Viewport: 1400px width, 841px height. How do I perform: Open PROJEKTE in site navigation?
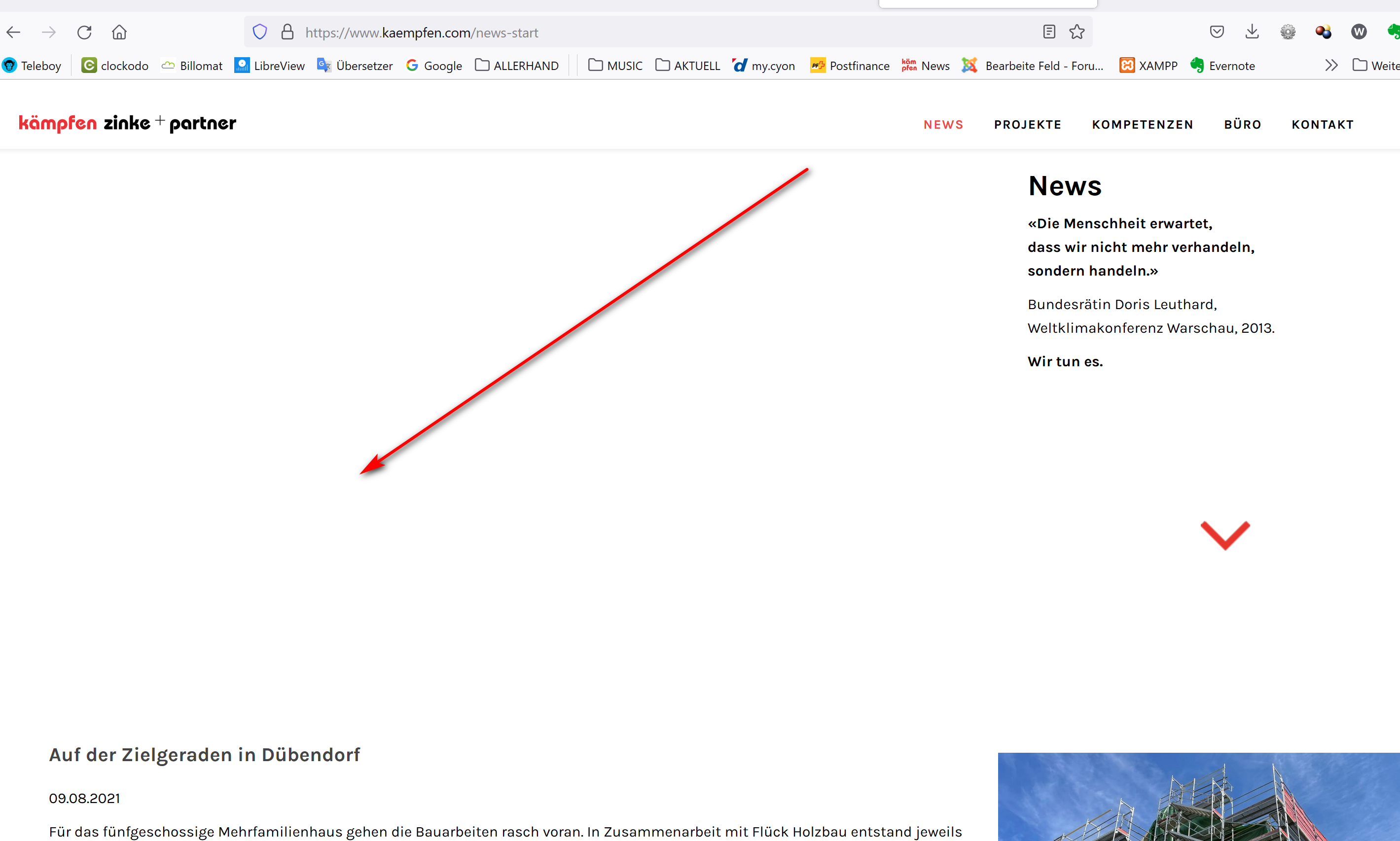[x=1027, y=125]
